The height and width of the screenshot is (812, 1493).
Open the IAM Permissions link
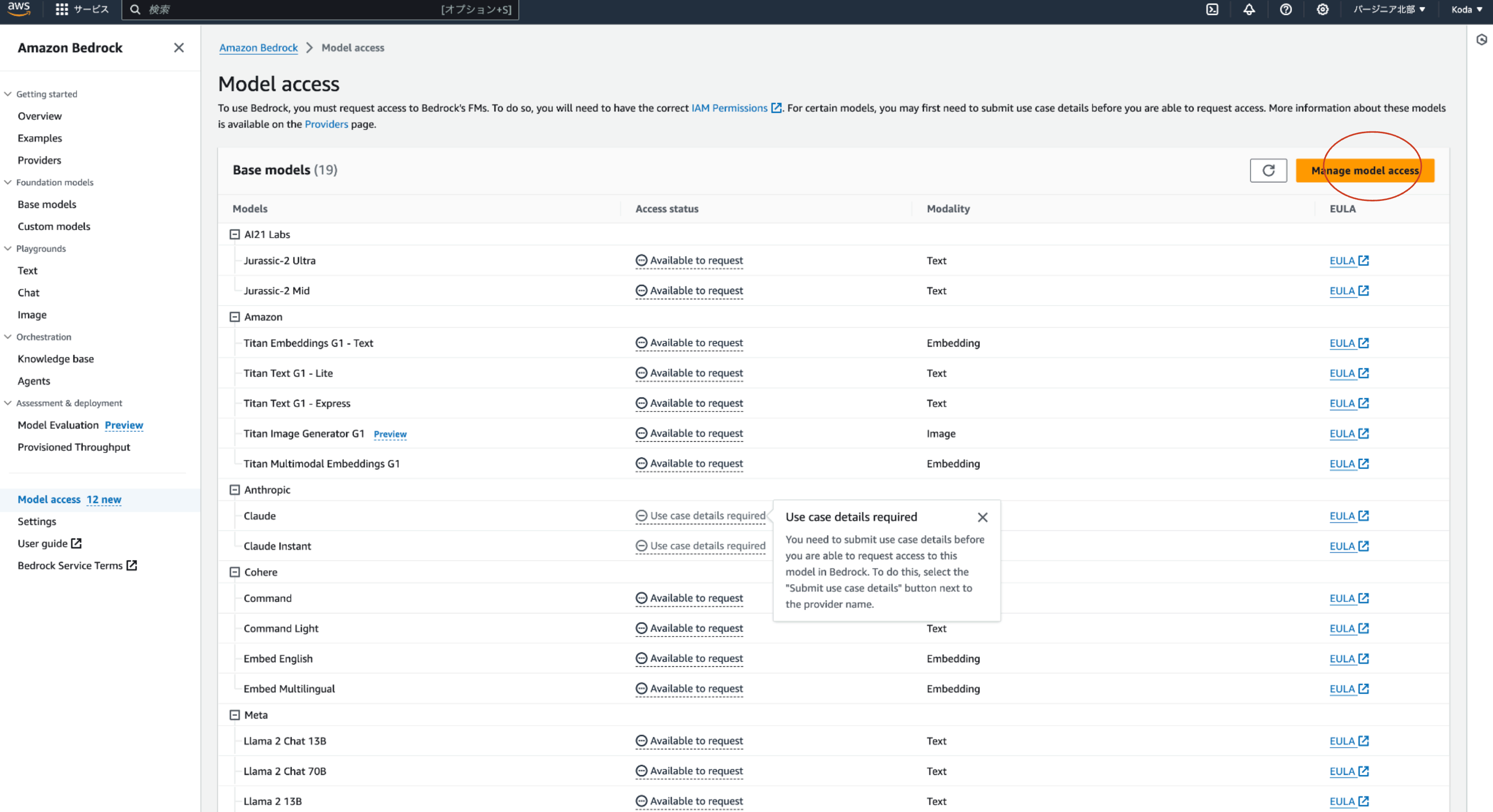coord(729,108)
